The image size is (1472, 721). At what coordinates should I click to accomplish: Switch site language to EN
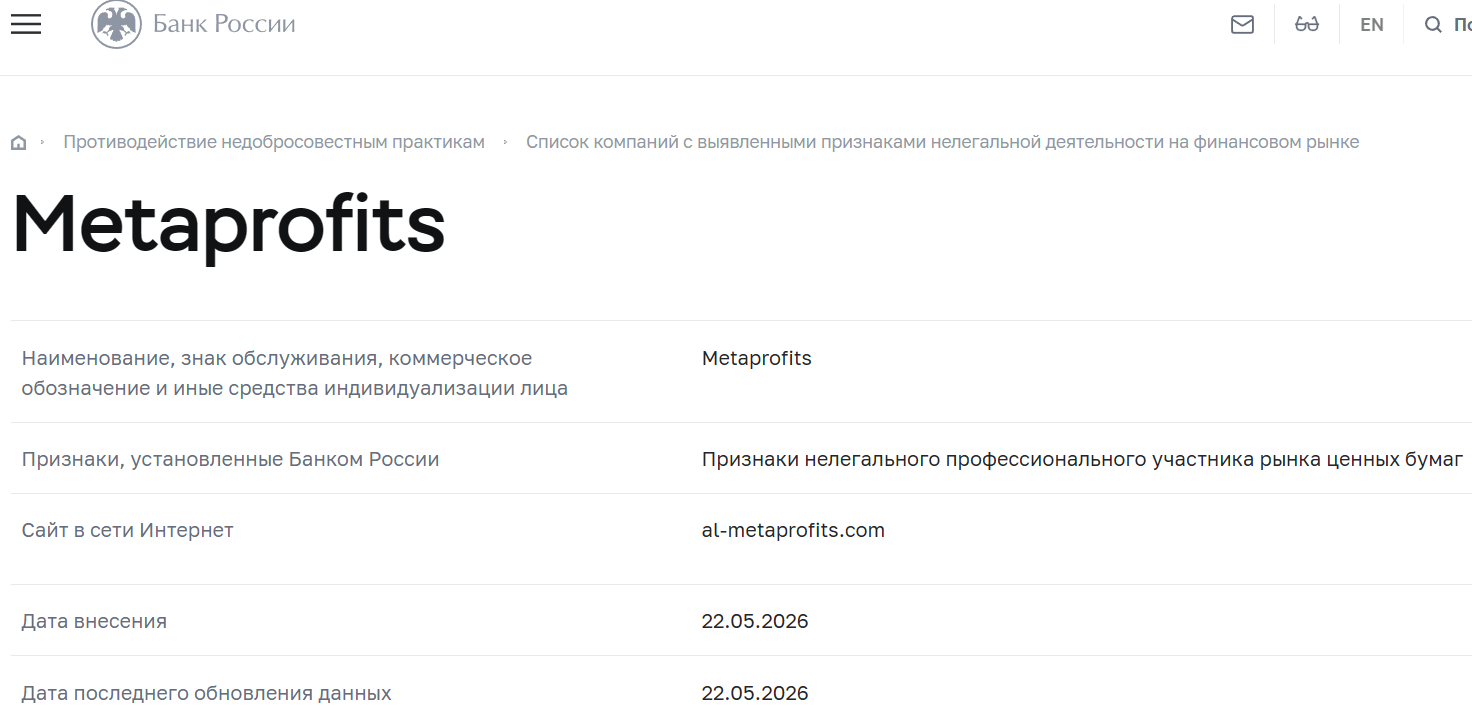[x=1372, y=25]
